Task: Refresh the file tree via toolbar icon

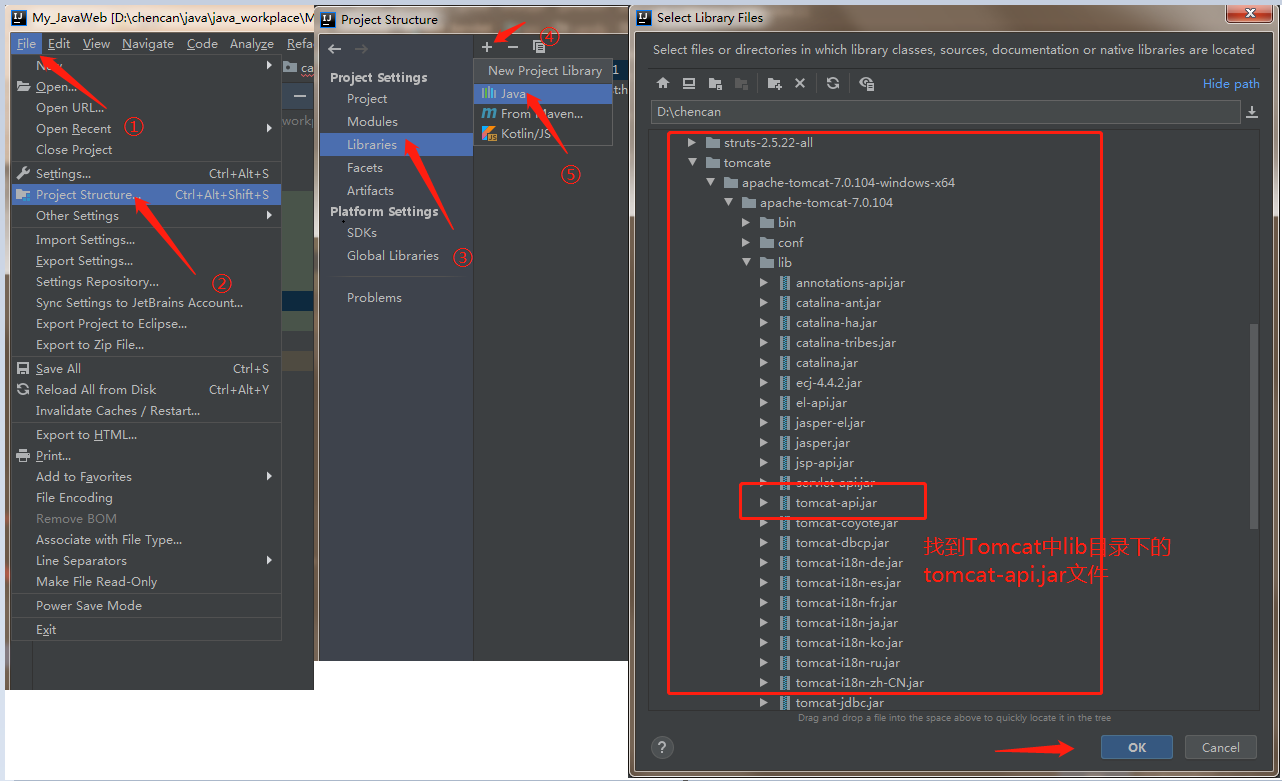Action: click(833, 84)
